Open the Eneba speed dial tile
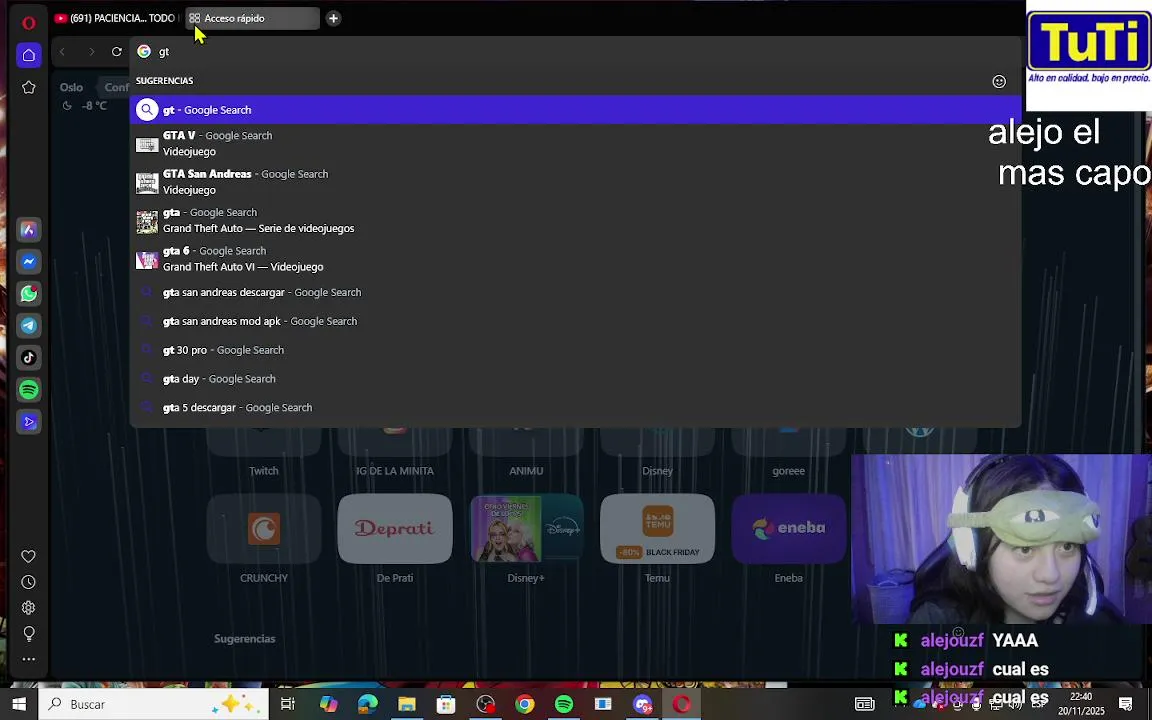Viewport: 1152px width, 720px height. (788, 528)
